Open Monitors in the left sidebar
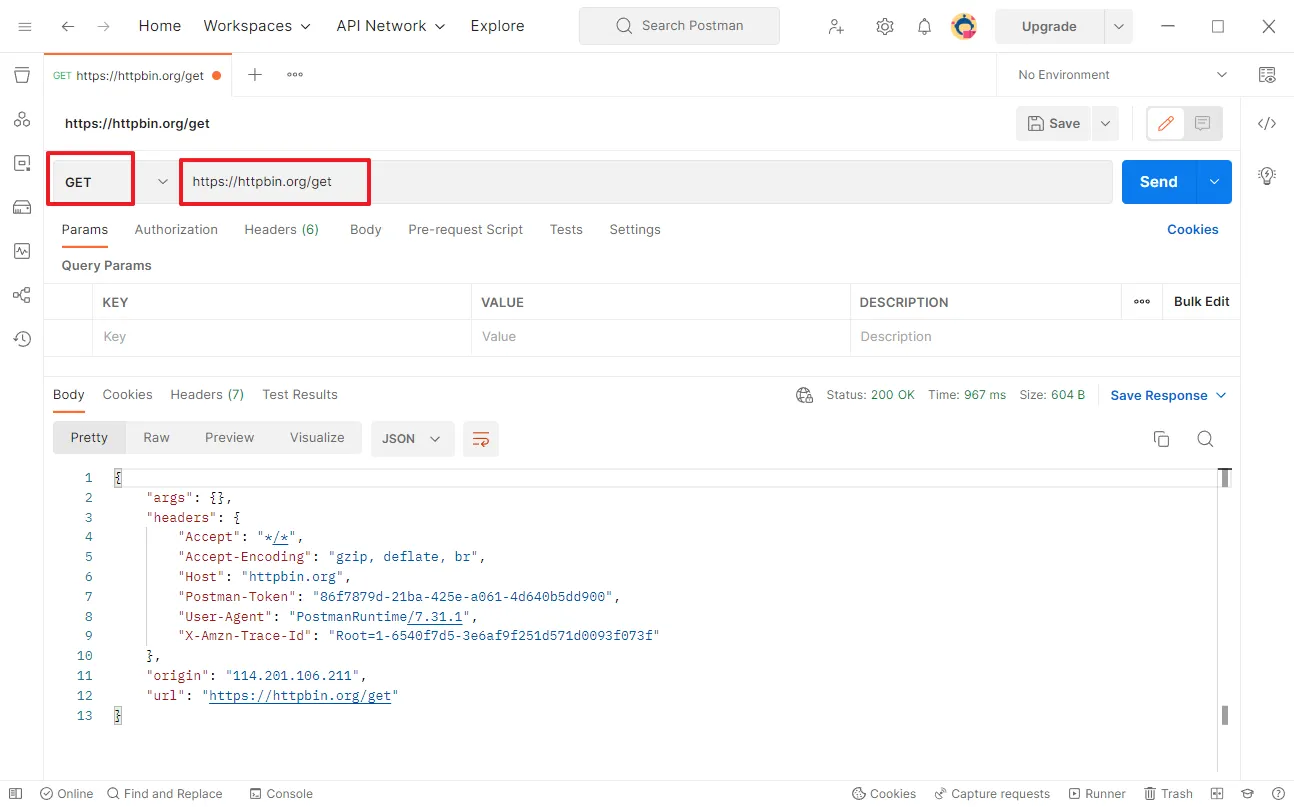The height and width of the screenshot is (807, 1294). pos(22,251)
